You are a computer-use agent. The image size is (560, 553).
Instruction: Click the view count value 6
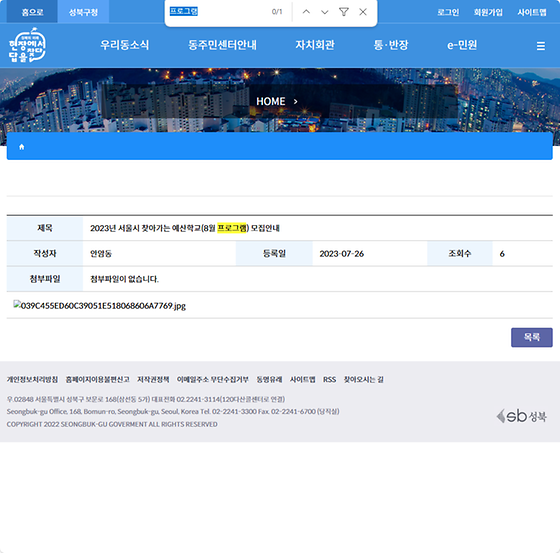pyautogui.click(x=502, y=254)
